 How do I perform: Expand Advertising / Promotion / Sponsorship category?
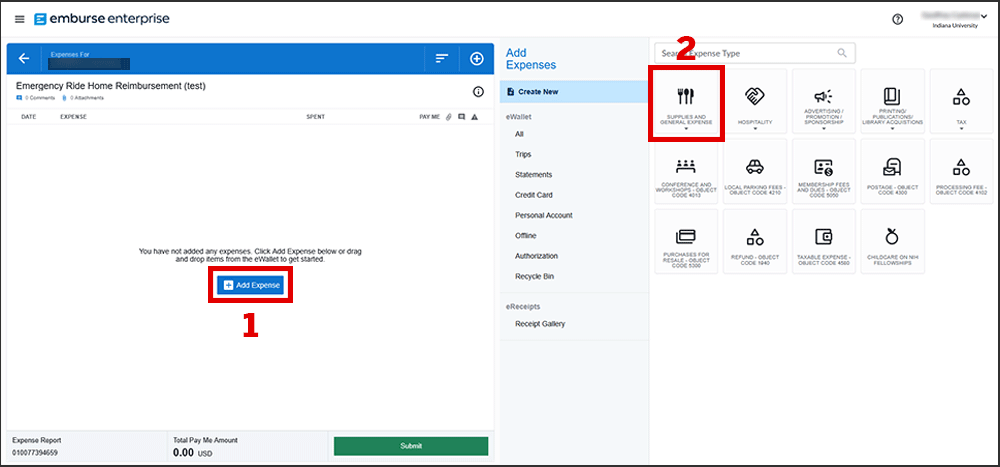pyautogui.click(x=823, y=104)
